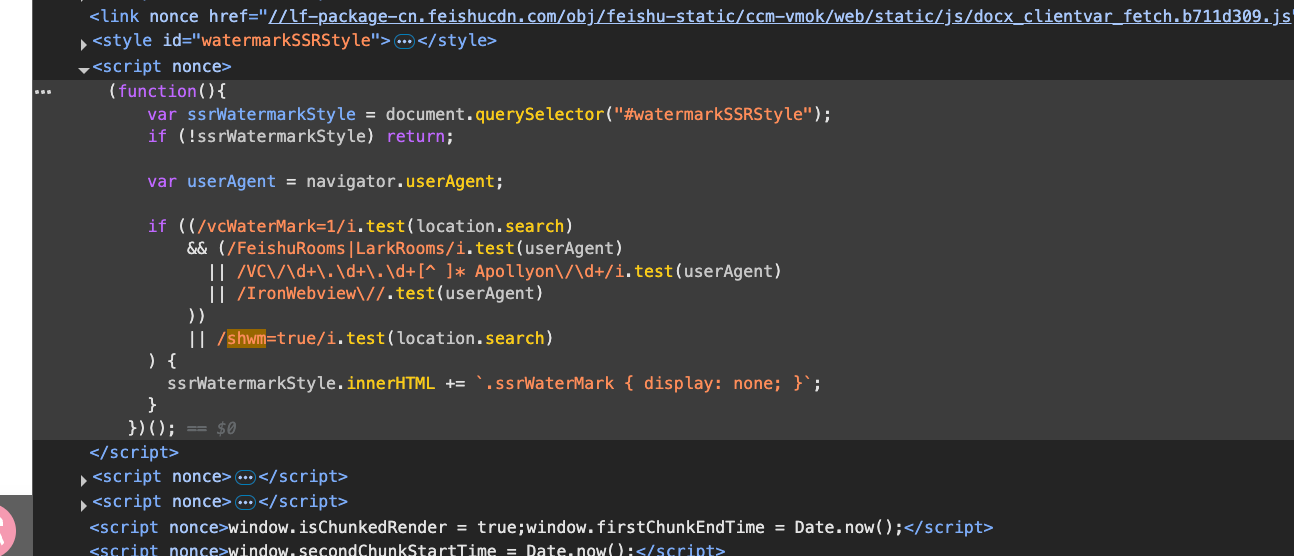1294x556 pixels.
Task: Click the Apollyon regex test line
Action: coord(494,271)
